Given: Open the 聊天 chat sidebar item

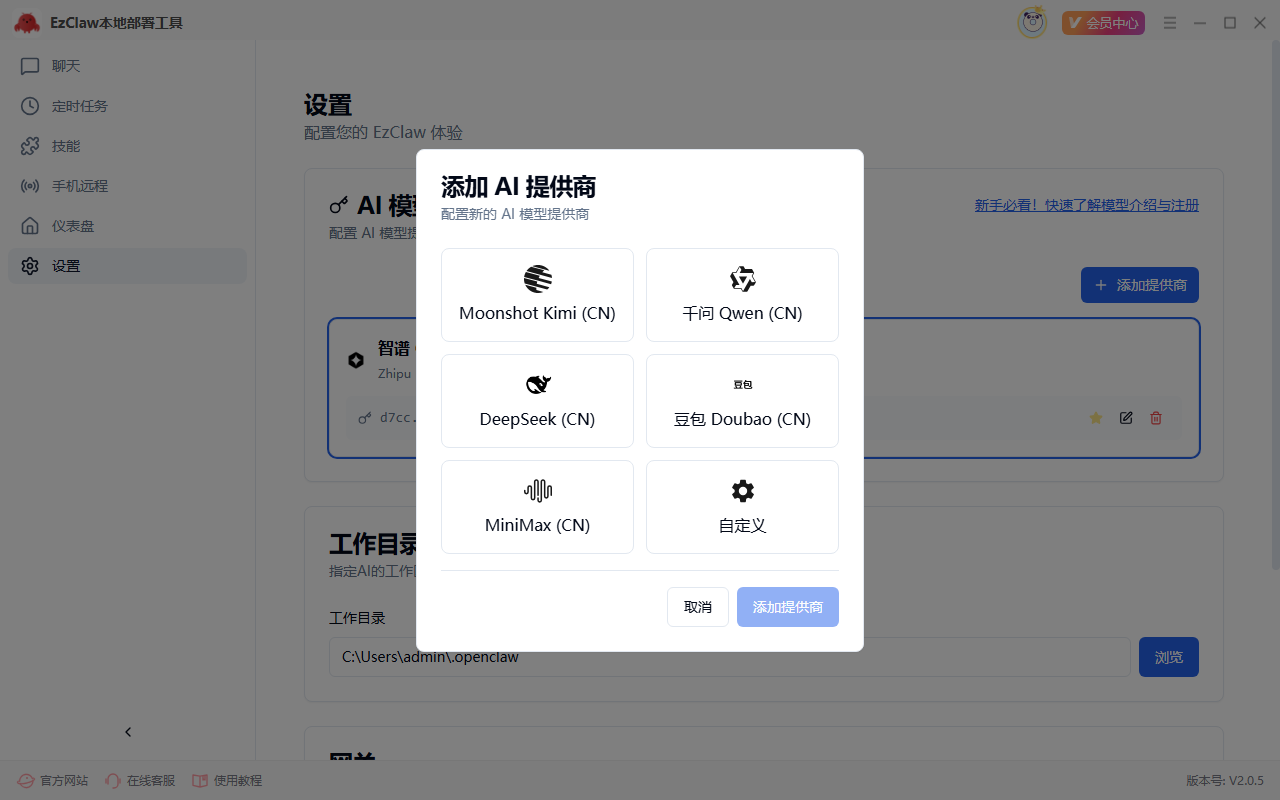Looking at the screenshot, I should point(66,66).
